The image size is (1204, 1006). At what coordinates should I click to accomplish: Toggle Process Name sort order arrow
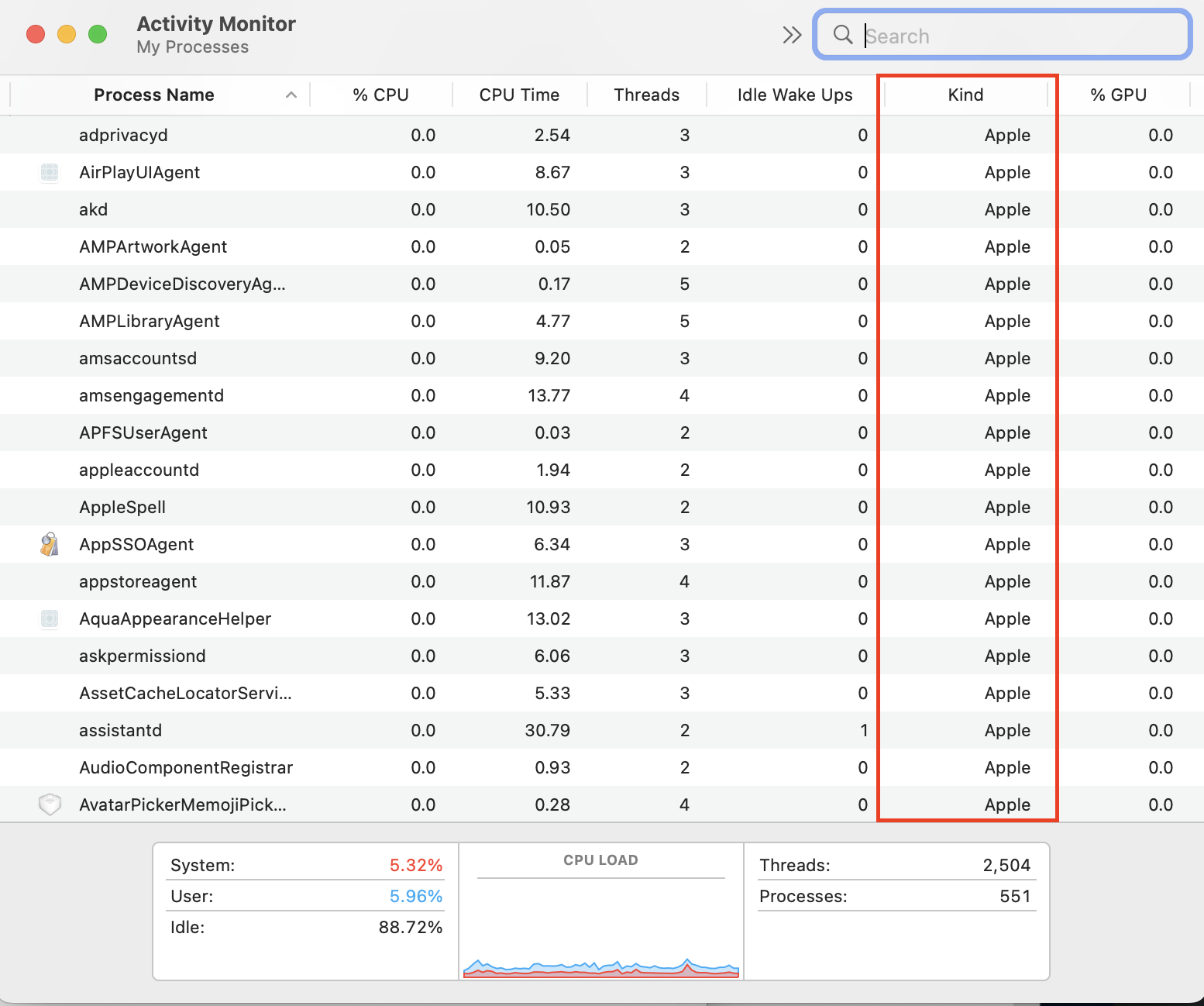click(x=291, y=95)
